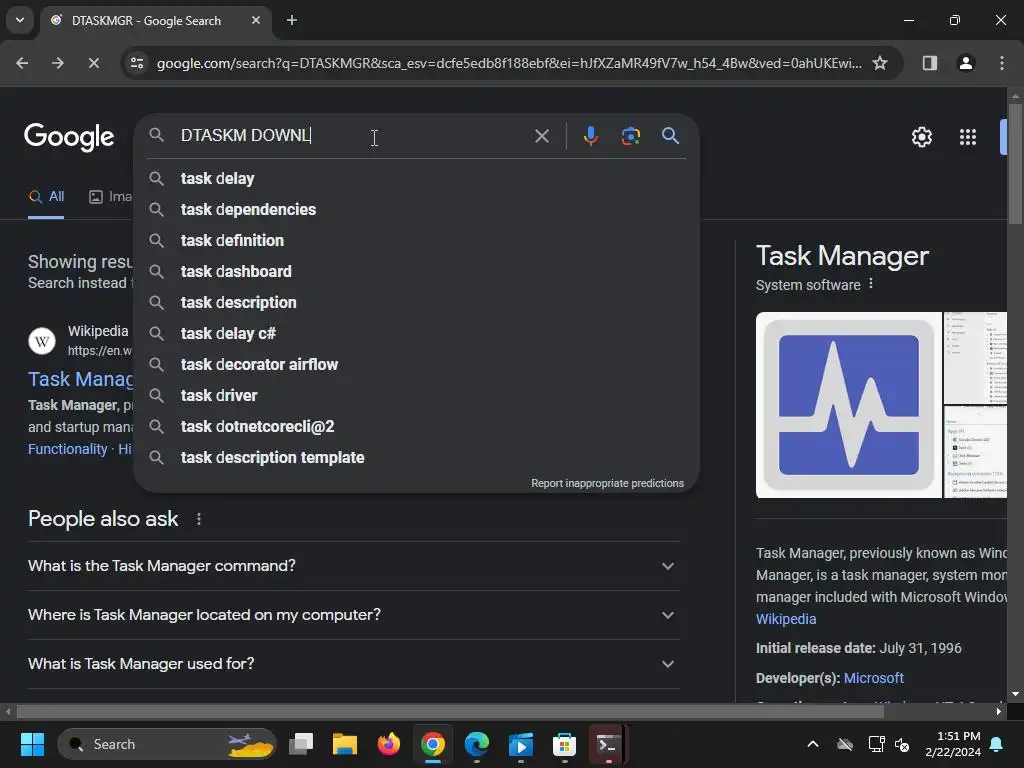Click the vertical scrollbar thumb

point(1015,163)
